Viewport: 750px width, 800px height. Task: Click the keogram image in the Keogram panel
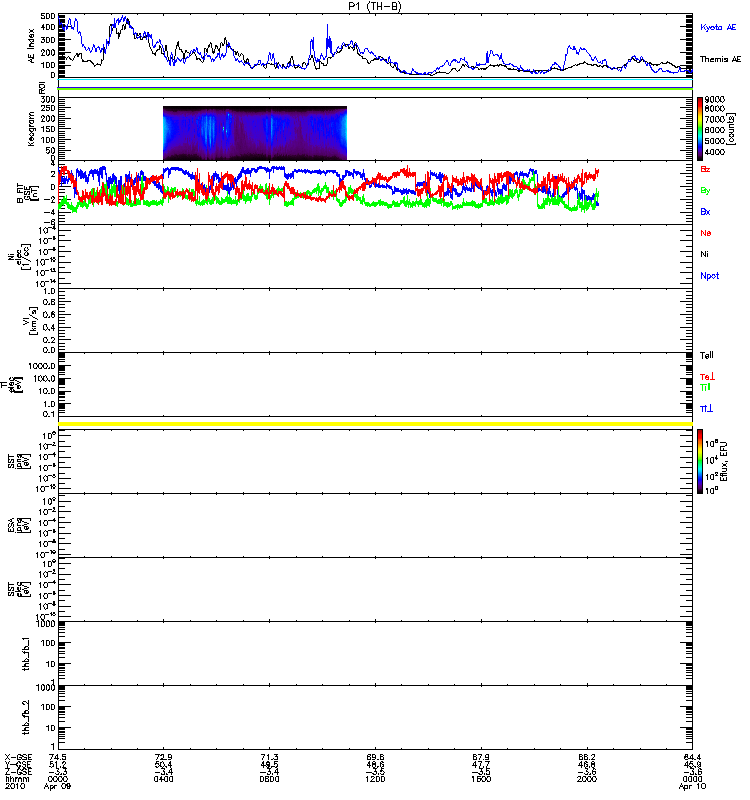(x=255, y=133)
